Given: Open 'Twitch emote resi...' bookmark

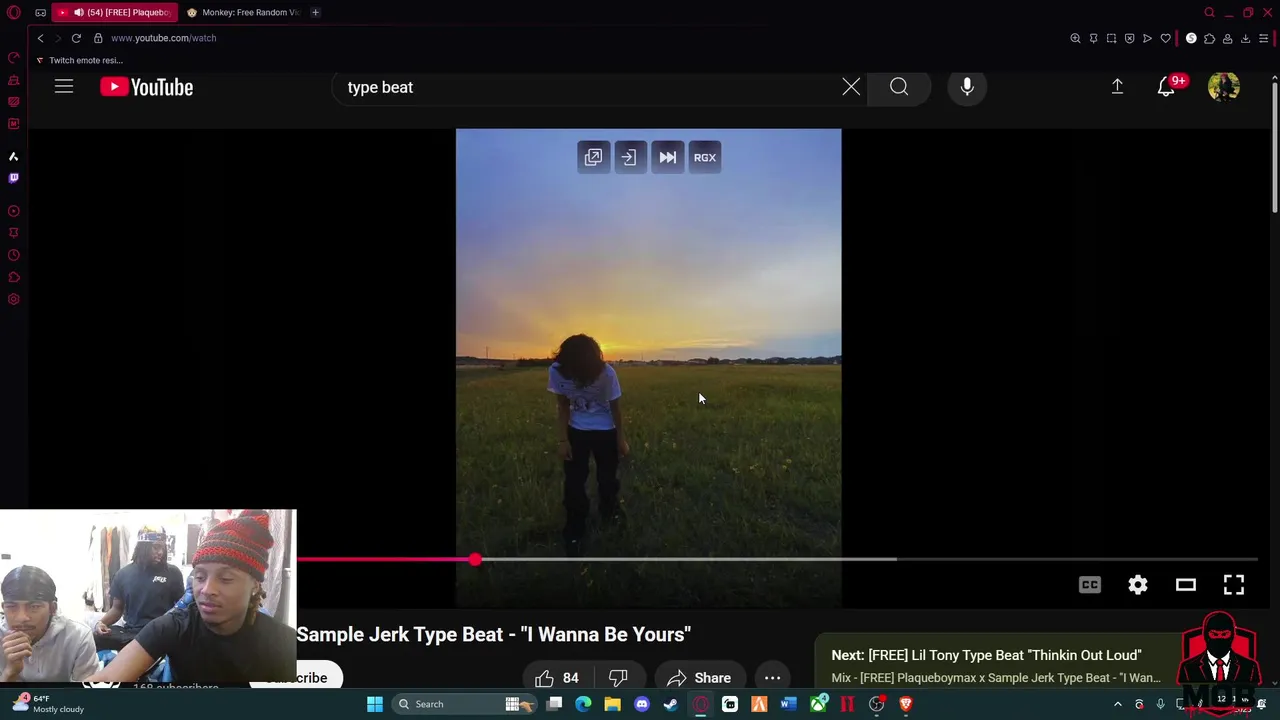Looking at the screenshot, I should [79, 60].
